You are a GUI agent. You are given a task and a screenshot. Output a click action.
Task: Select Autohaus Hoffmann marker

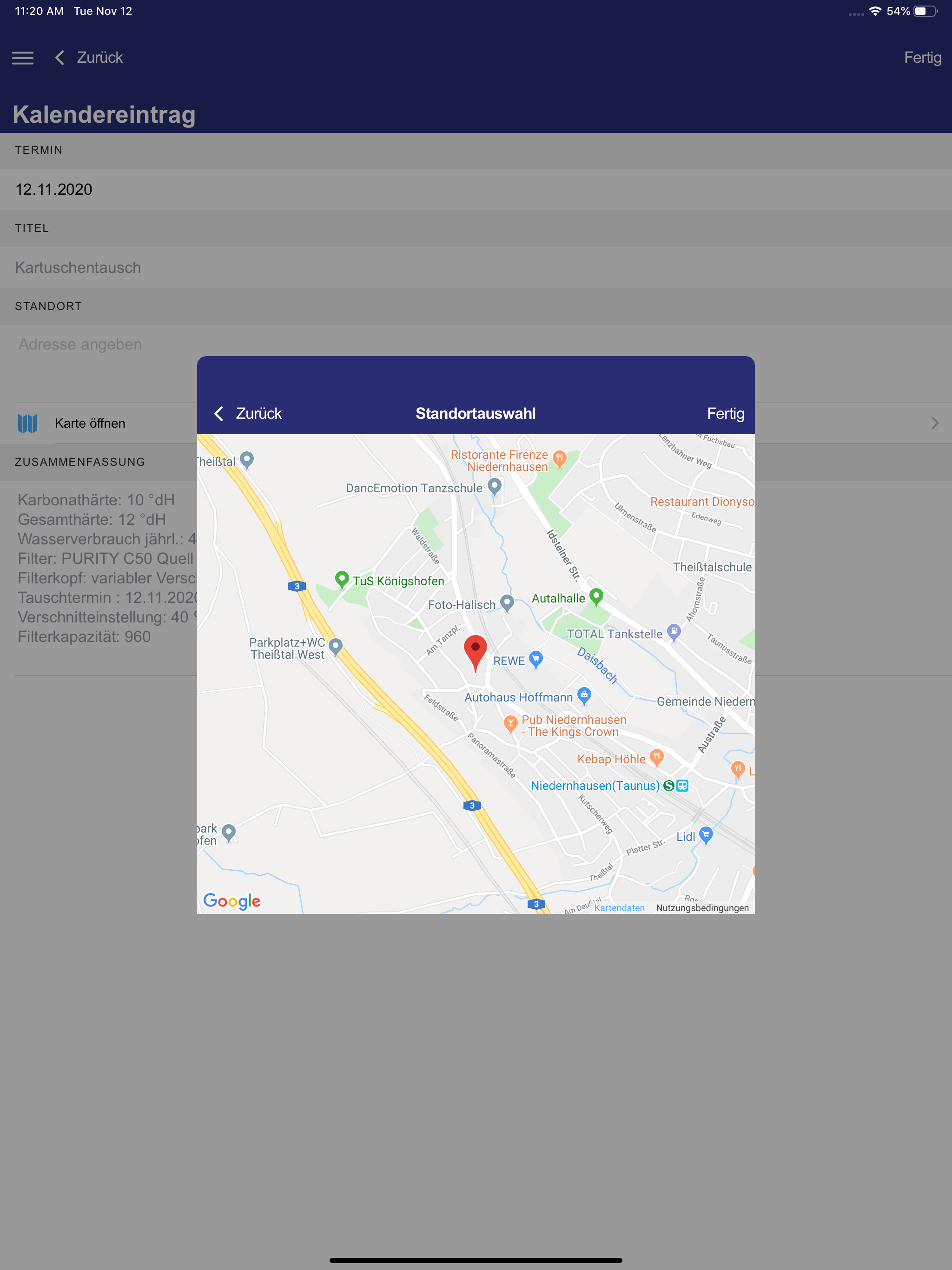584,695
